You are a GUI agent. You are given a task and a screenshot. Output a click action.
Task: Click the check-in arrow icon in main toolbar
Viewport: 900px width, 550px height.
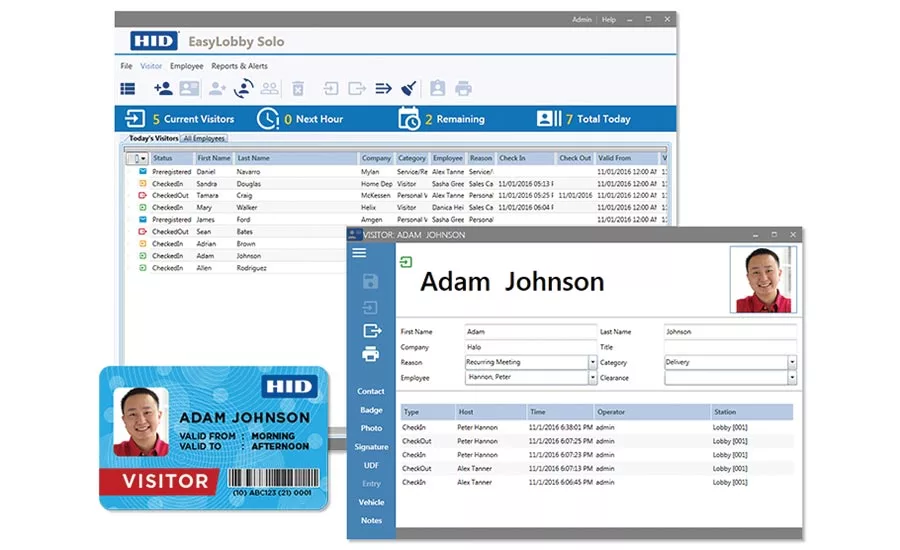pyautogui.click(x=331, y=88)
